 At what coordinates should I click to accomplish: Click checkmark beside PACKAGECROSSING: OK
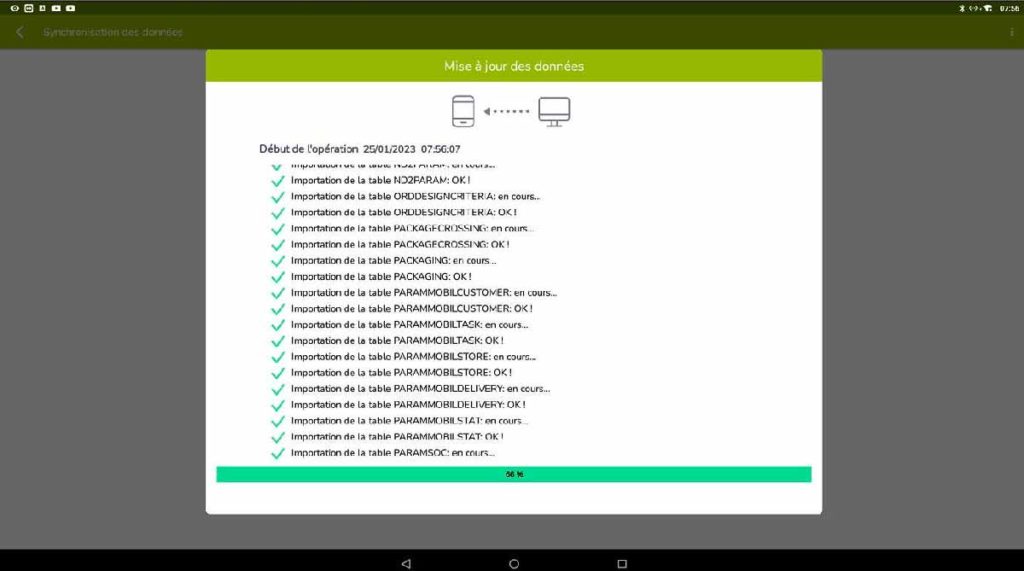[278, 245]
